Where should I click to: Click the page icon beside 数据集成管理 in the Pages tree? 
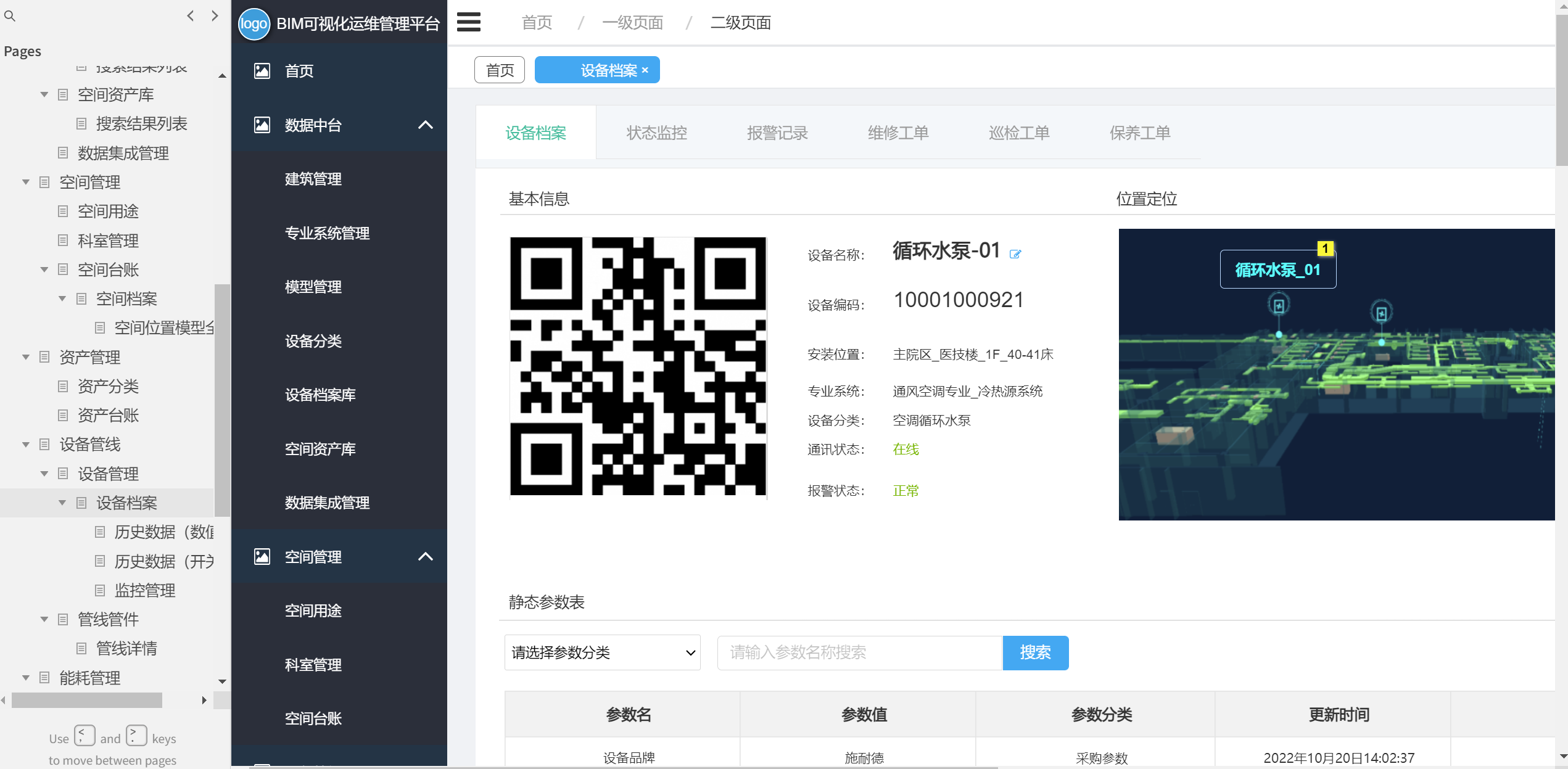coord(63,153)
